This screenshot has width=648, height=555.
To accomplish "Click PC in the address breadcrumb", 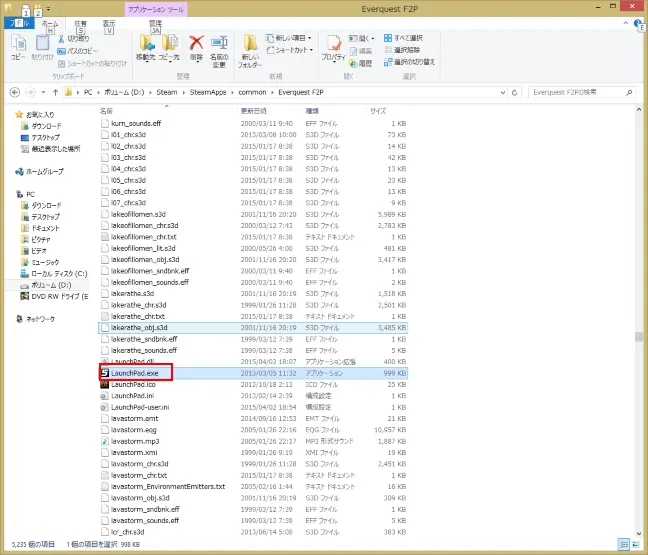I will (88, 92).
